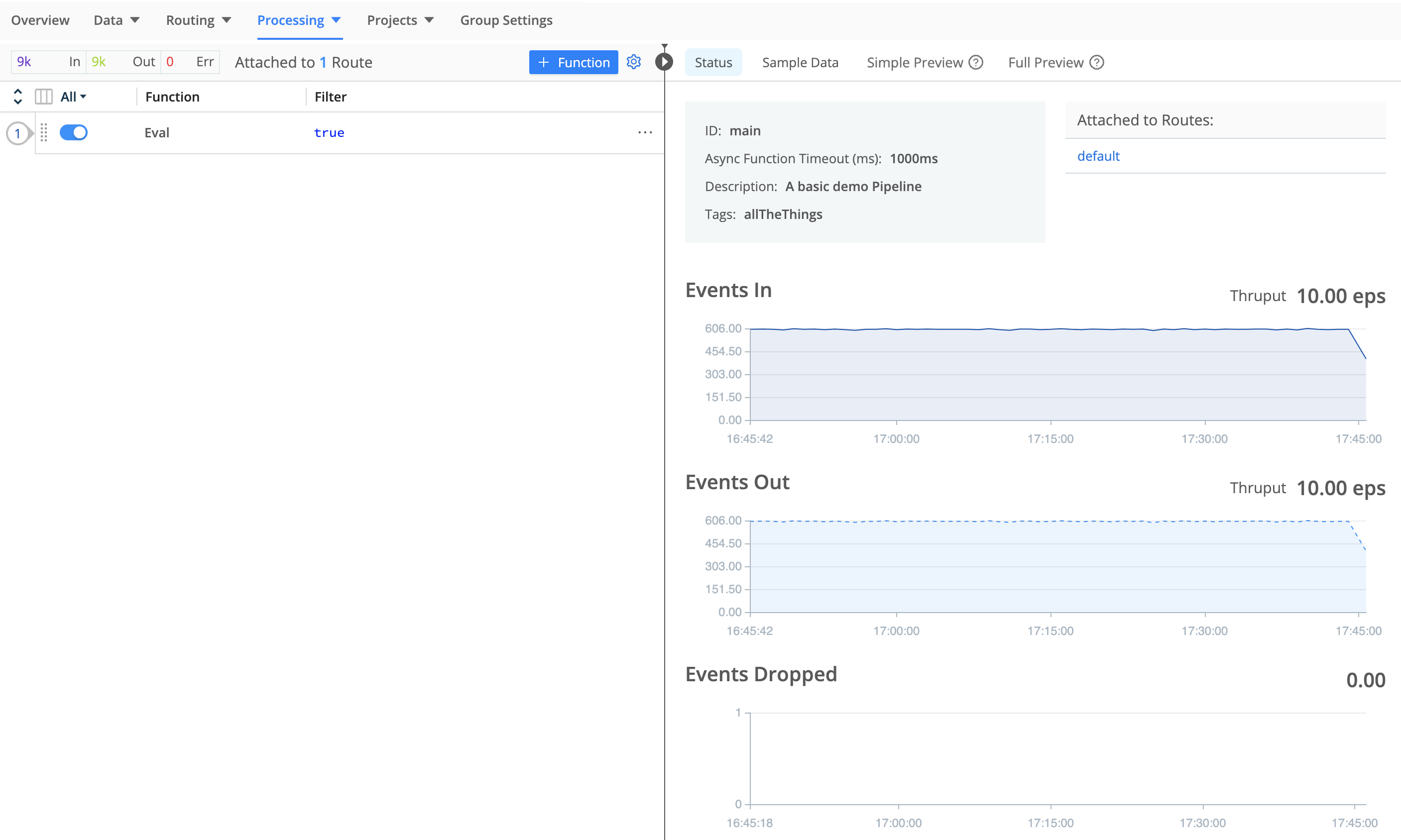The height and width of the screenshot is (840, 1401).
Task: Click the A basic demo Pipeline description
Action: (853, 187)
